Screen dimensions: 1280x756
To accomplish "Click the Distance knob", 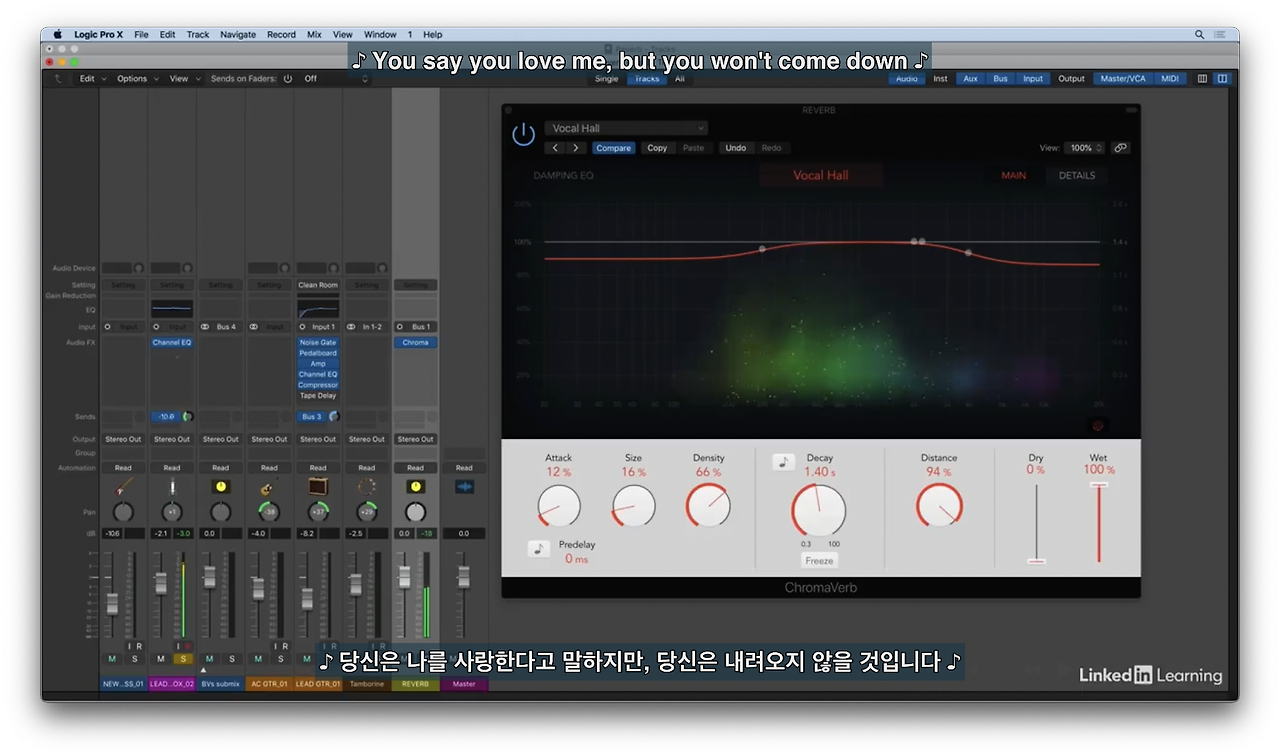I will [x=939, y=506].
